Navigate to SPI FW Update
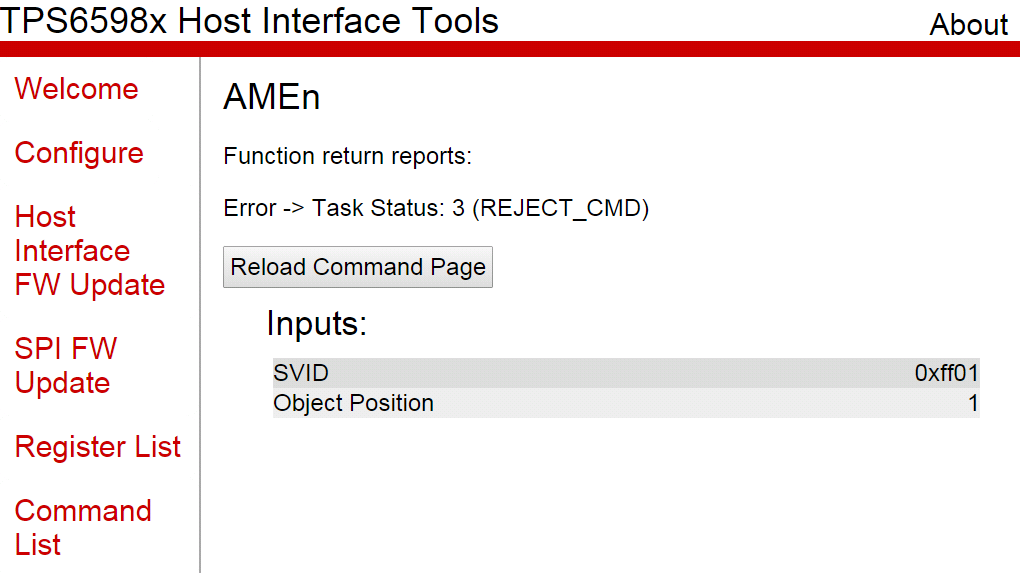This screenshot has width=1020, height=573. 66,366
